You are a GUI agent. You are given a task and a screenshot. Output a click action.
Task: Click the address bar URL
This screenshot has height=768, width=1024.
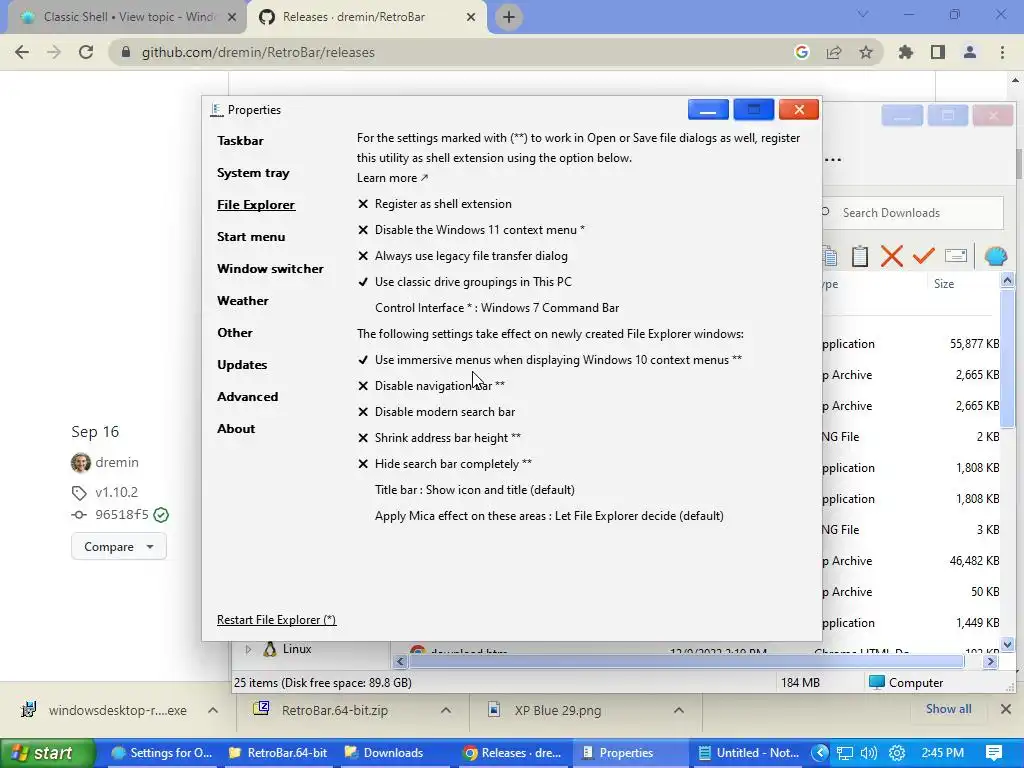pyautogui.click(x=258, y=52)
